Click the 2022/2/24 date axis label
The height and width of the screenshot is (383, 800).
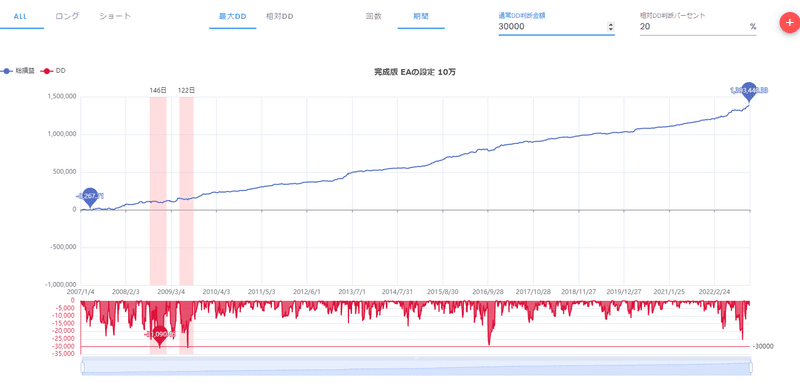tap(714, 292)
